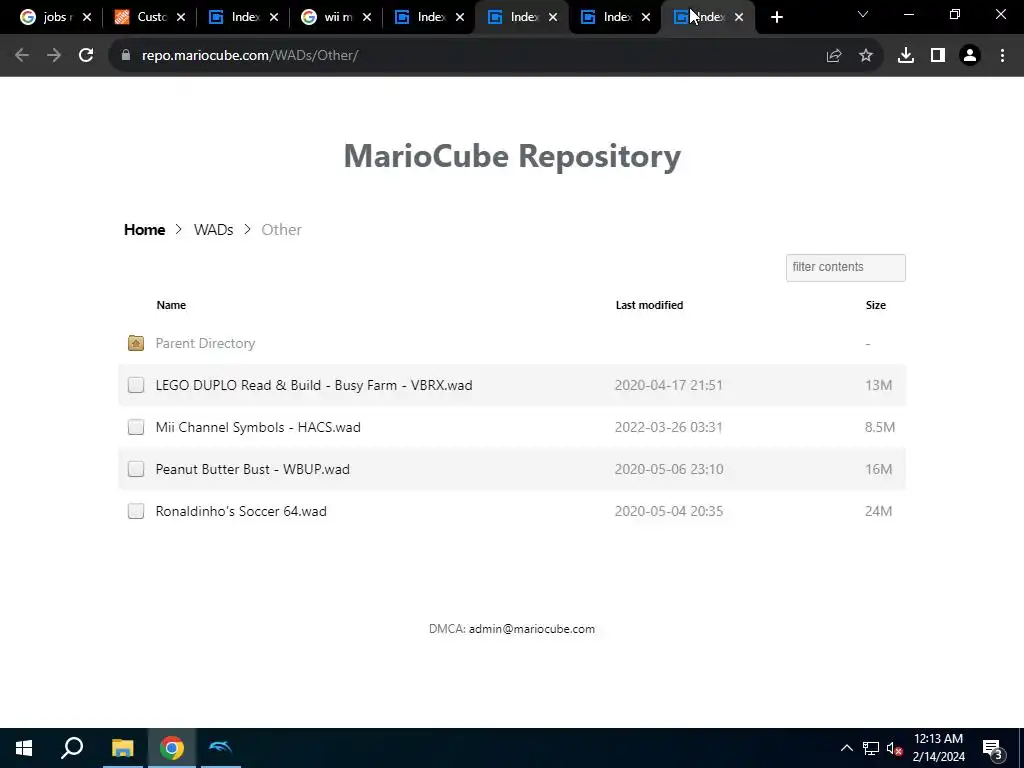
Task: Close the 'wii m' Google tab
Action: (367, 17)
